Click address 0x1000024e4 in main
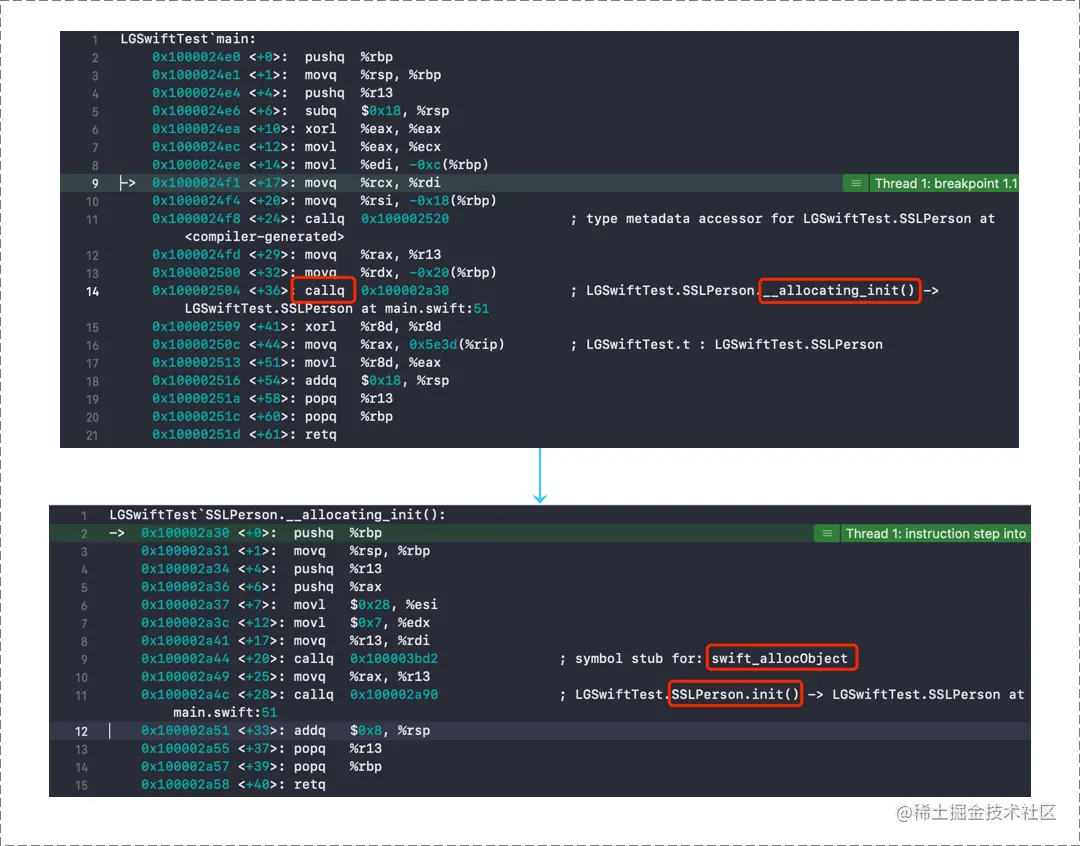 coord(196,92)
